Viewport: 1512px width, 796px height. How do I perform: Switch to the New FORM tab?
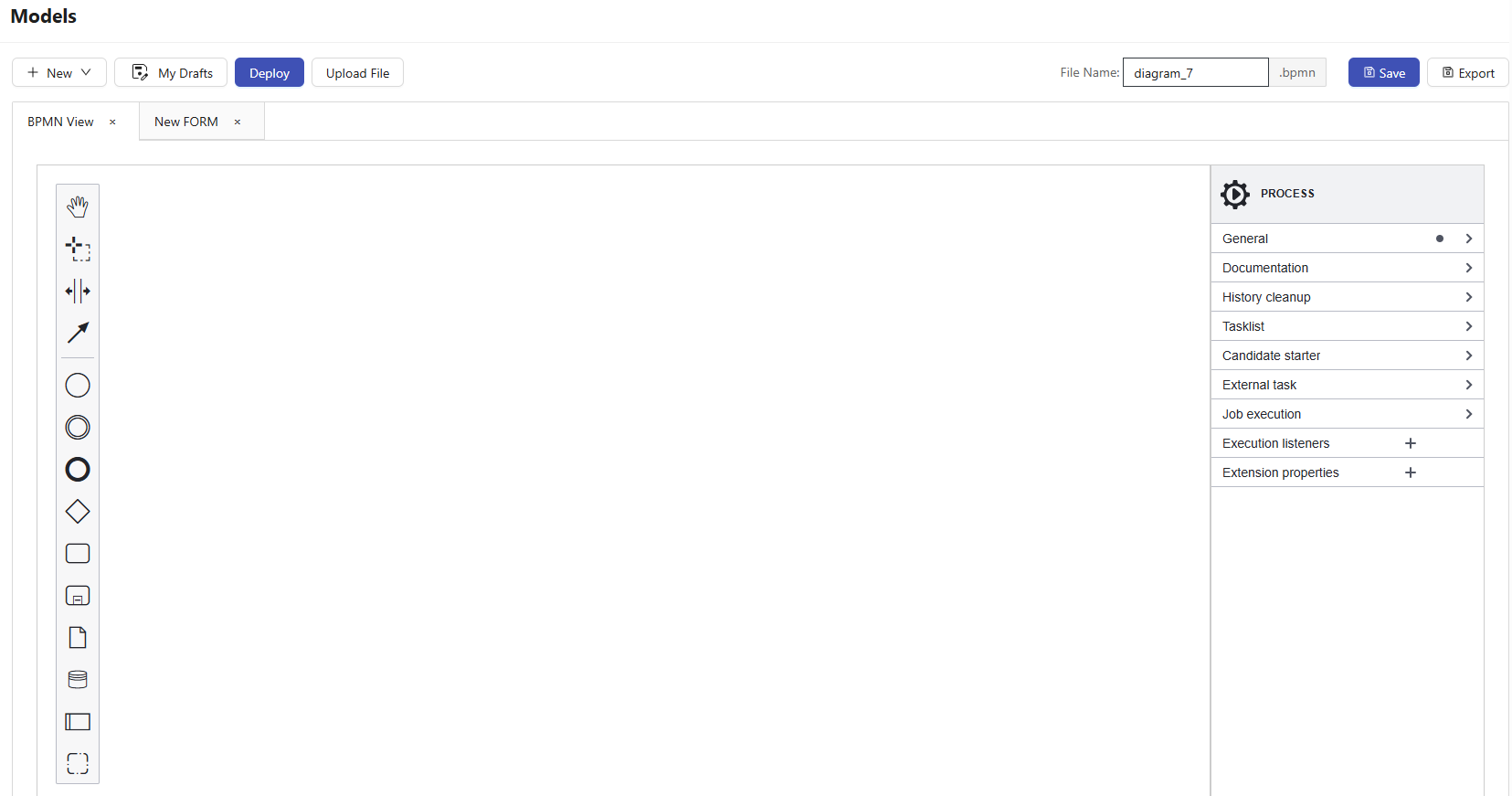[186, 122]
